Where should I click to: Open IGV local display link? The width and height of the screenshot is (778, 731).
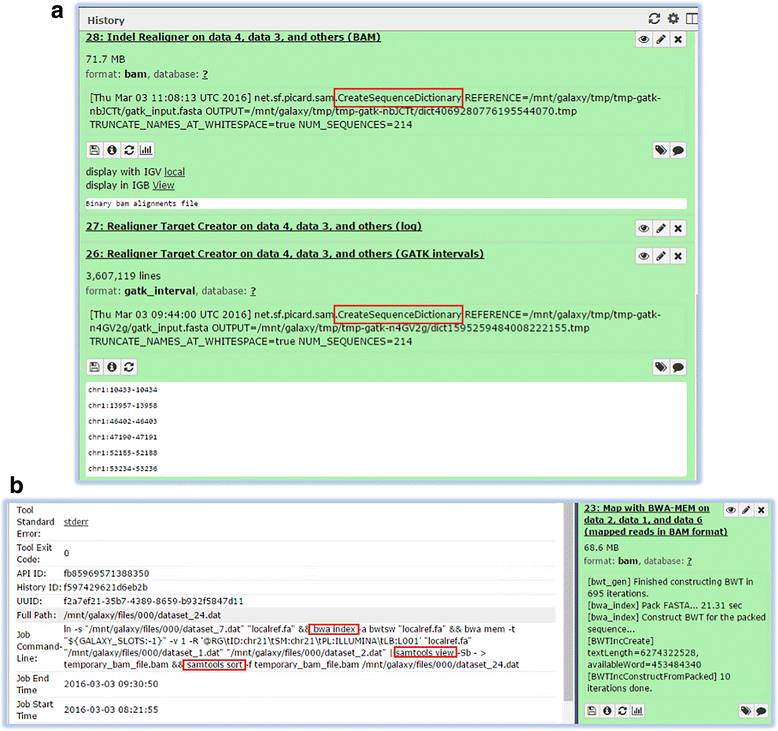tap(175, 172)
